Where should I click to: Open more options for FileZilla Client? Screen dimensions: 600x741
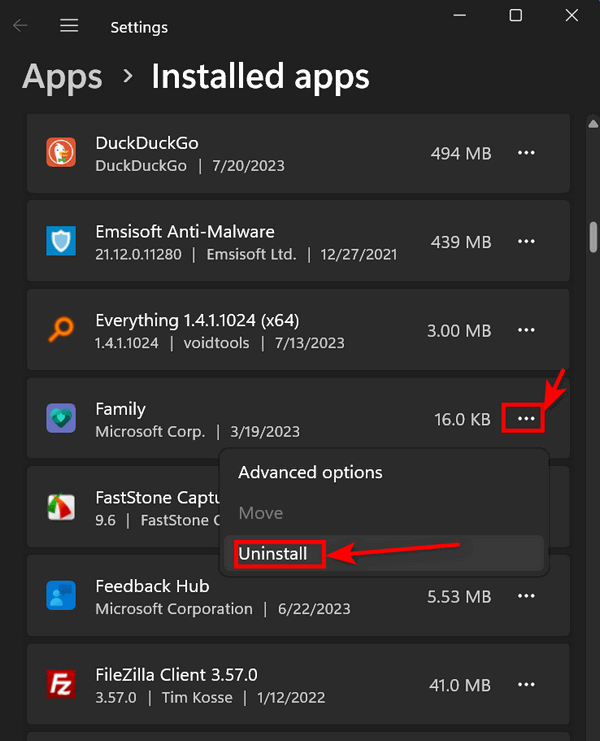(526, 684)
